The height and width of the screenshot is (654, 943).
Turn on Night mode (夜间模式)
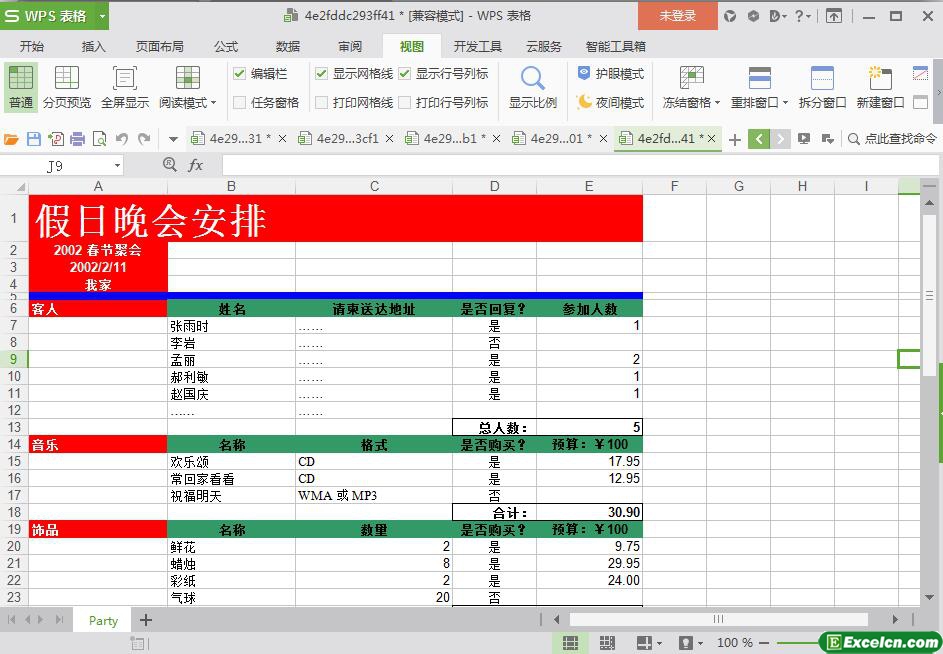(x=610, y=102)
